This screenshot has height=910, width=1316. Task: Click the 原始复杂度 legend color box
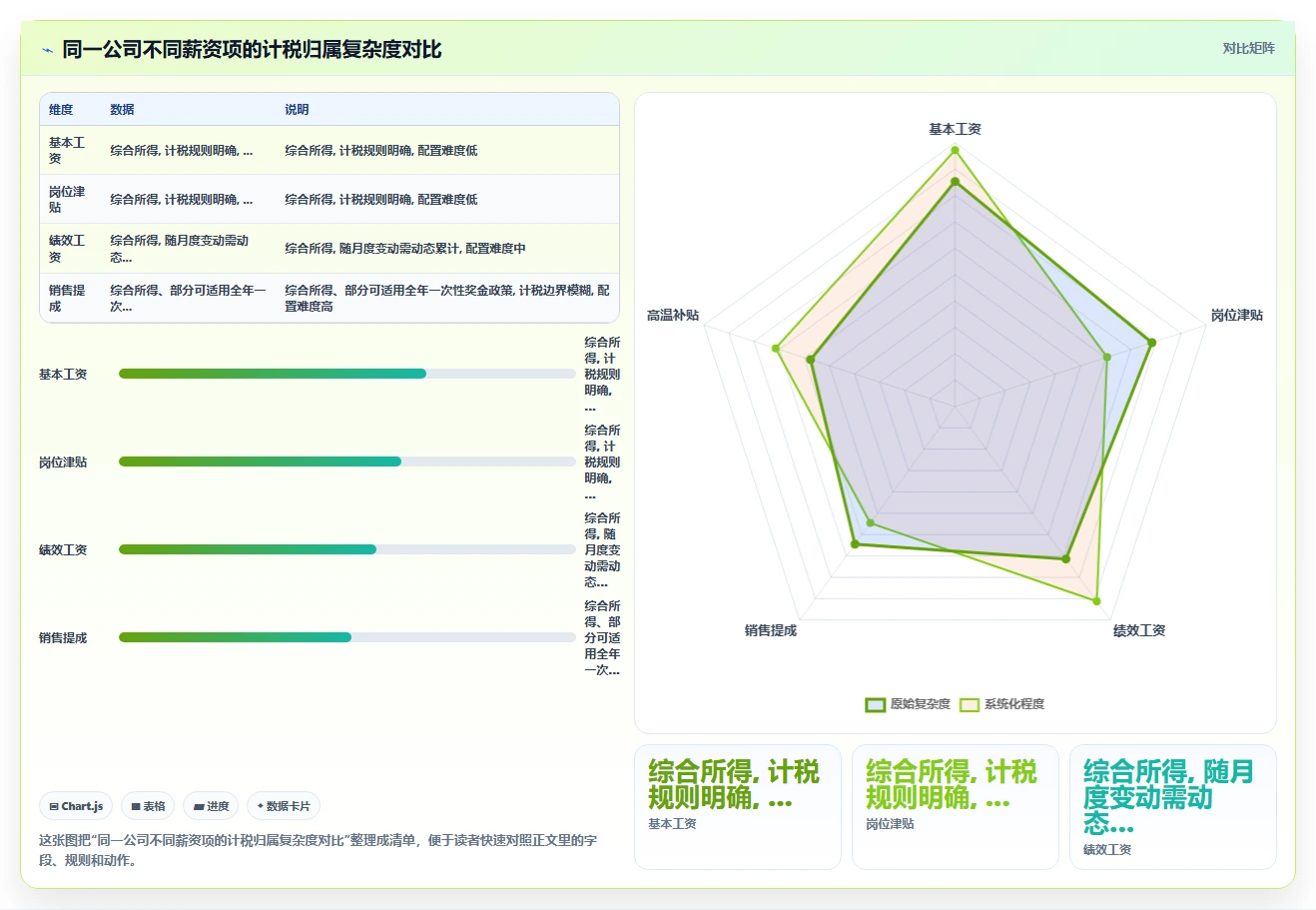tap(876, 704)
